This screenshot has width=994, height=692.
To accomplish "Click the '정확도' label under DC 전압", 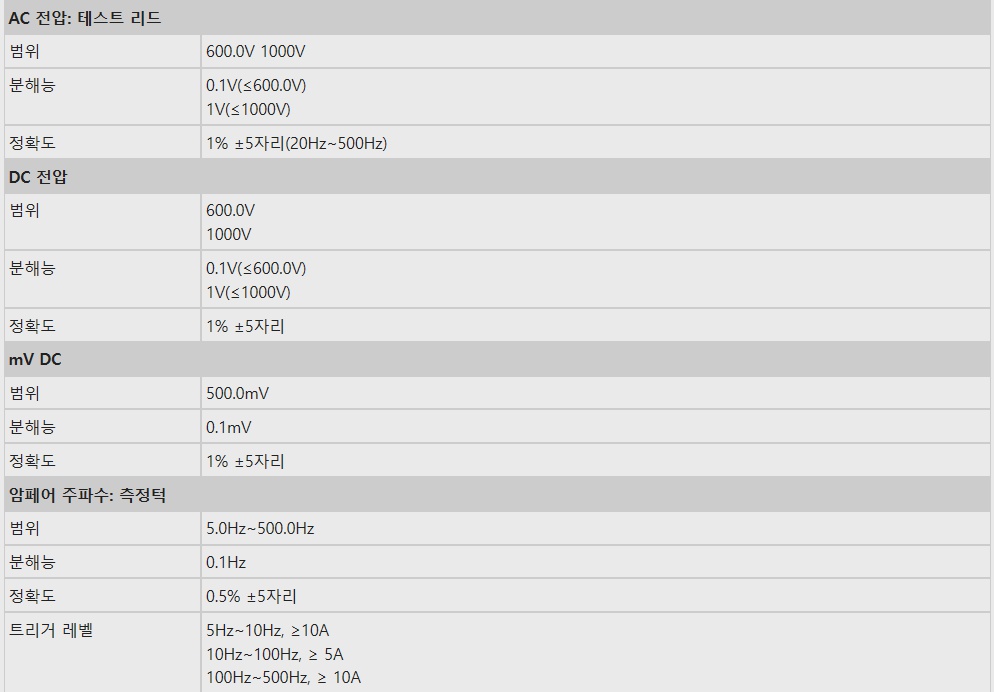I will tap(32, 326).
